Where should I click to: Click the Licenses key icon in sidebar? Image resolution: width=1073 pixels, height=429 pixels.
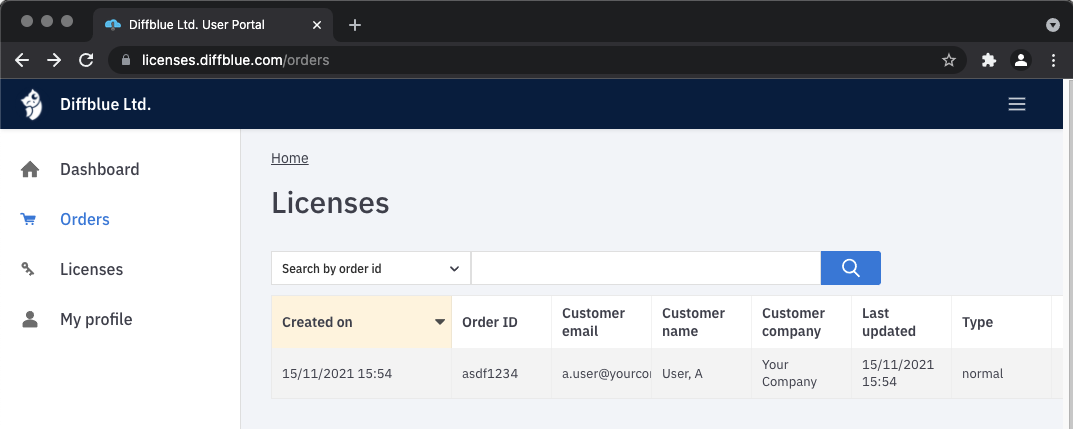click(29, 269)
